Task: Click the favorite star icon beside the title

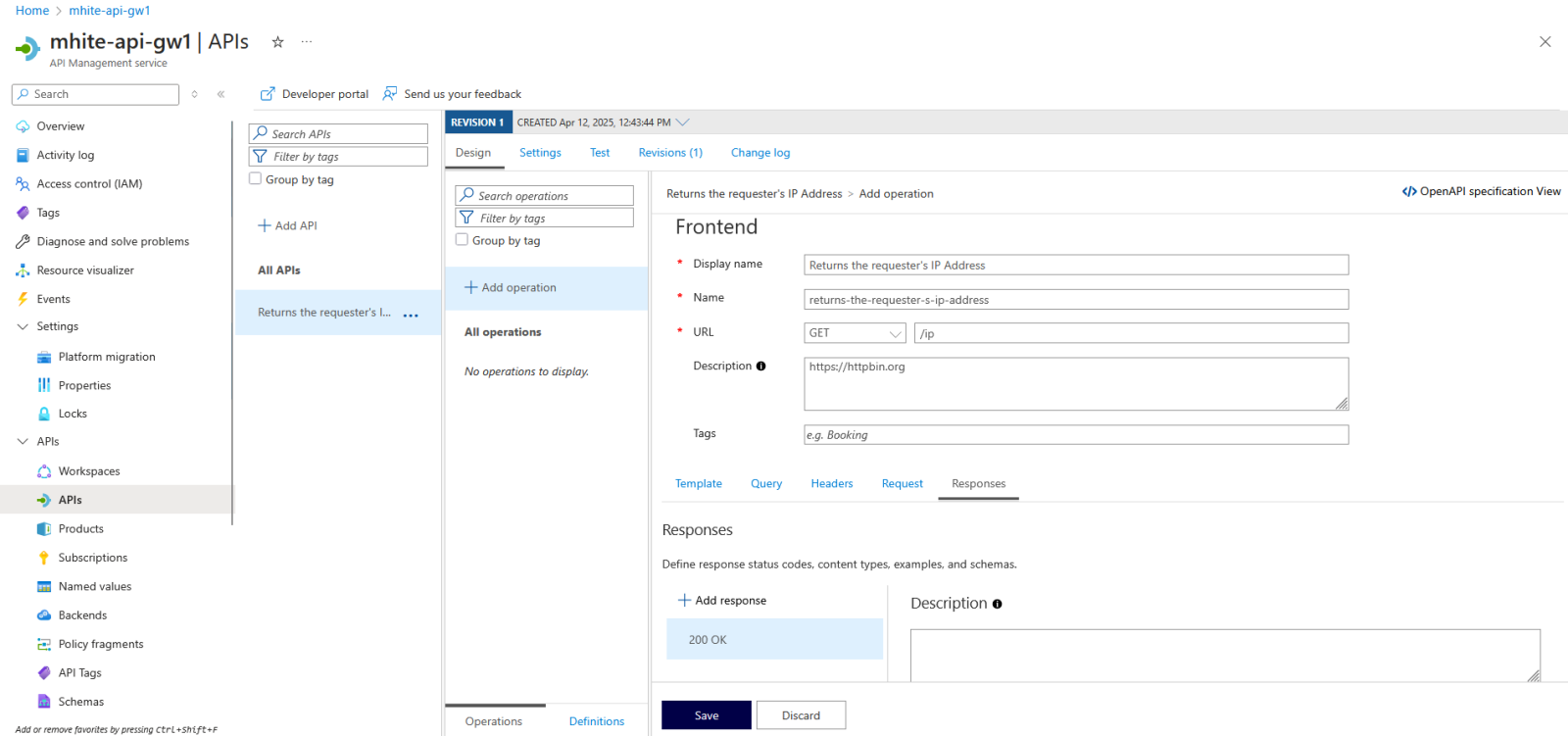Action: (x=277, y=42)
